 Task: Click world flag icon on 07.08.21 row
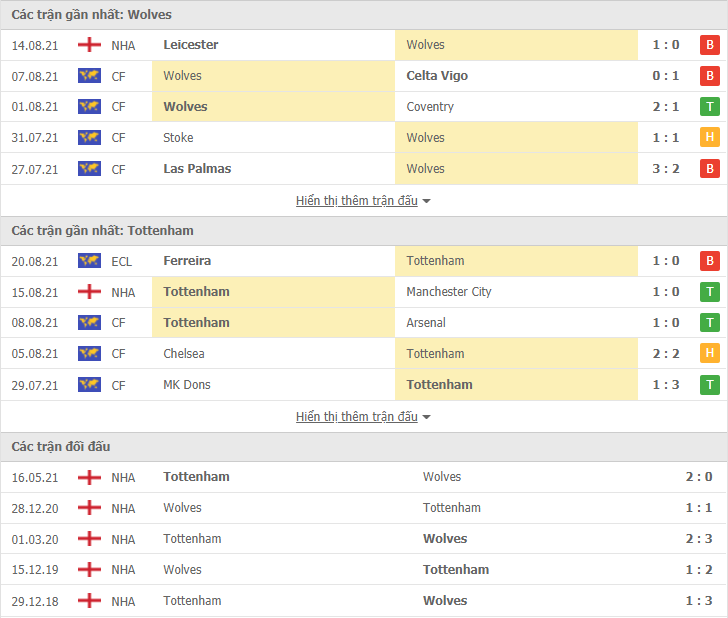tap(89, 76)
